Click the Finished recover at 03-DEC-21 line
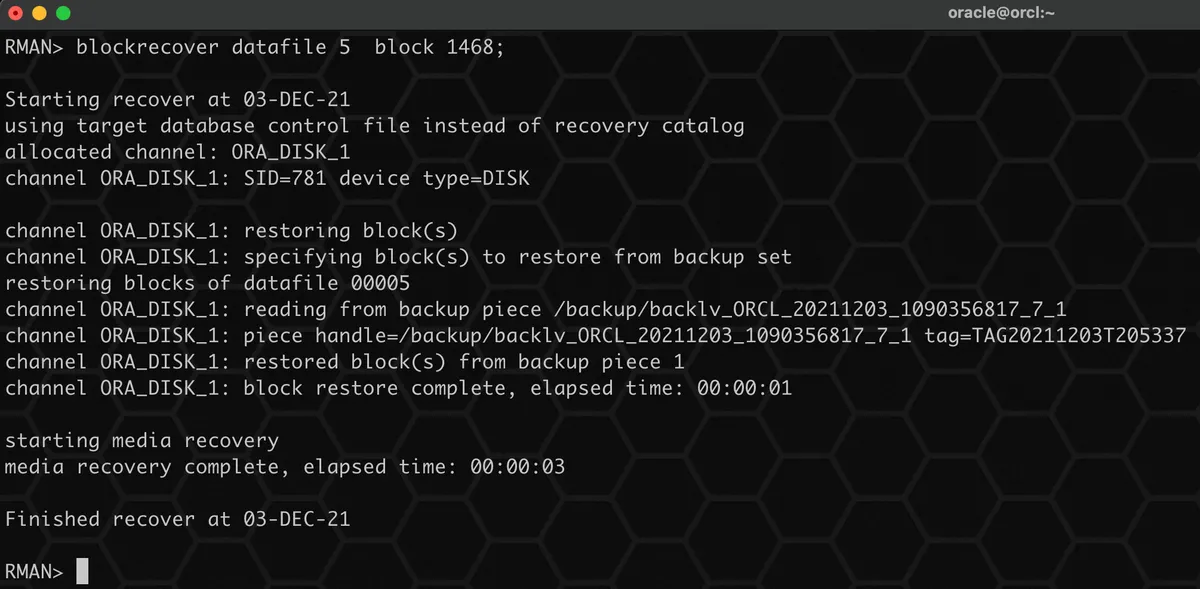Image resolution: width=1200 pixels, height=589 pixels. (178, 519)
